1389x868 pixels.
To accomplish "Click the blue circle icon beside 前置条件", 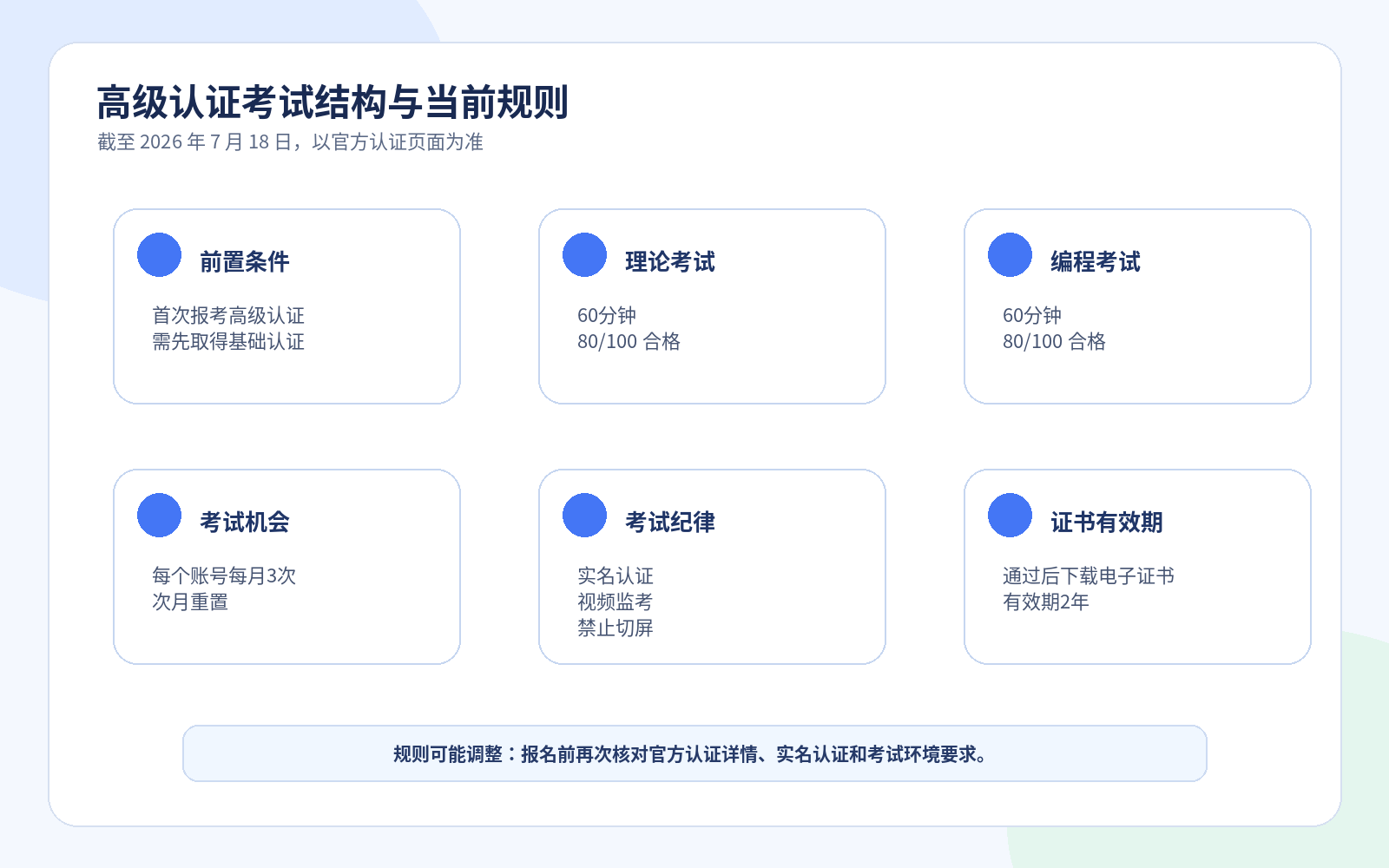I will [159, 255].
